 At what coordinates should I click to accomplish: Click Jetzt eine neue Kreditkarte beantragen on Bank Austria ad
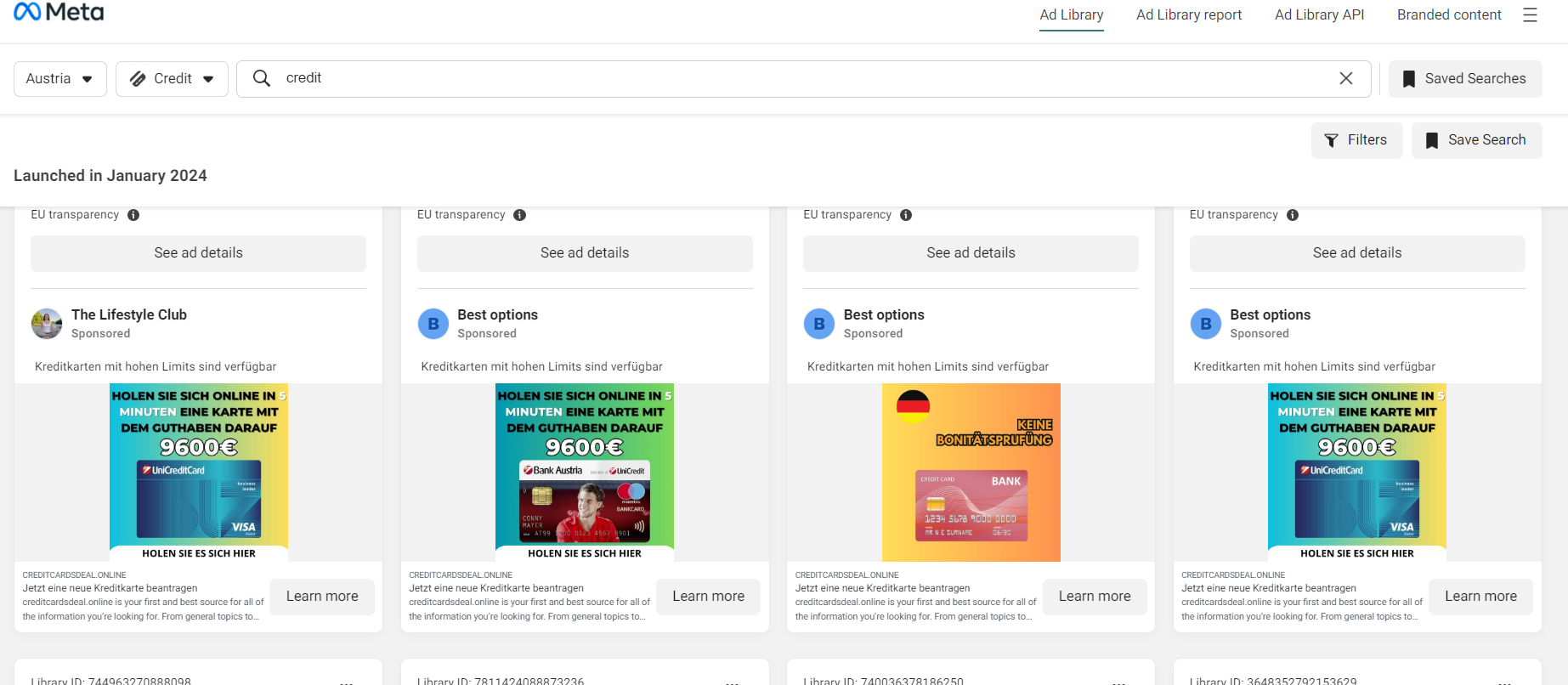pos(496,588)
